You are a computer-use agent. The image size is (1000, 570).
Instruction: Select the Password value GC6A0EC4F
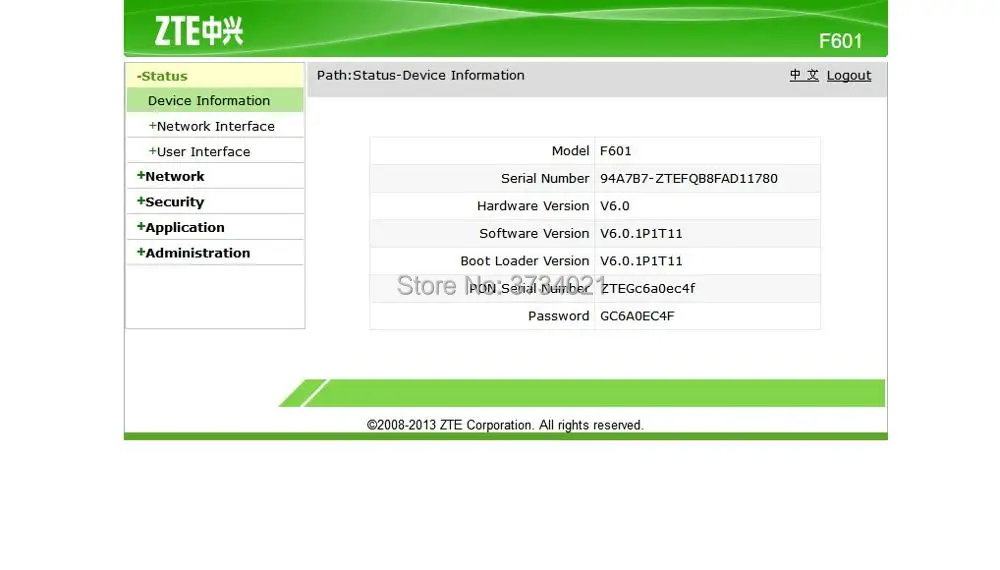(637, 316)
